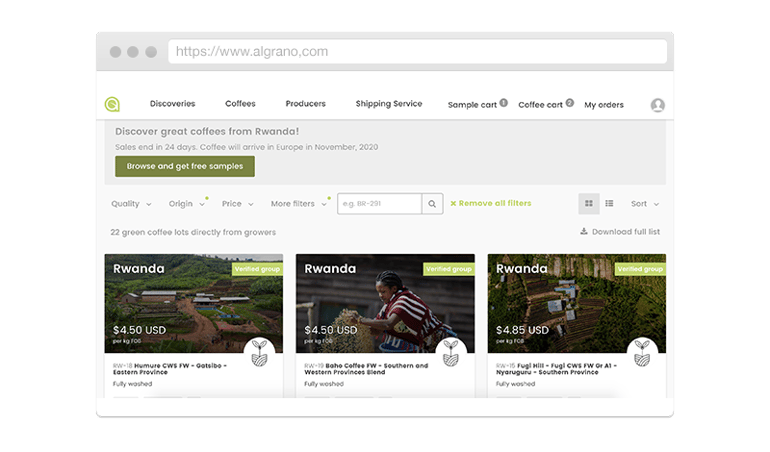
Task: Click '22 green coffee lots directly from growers' text
Action: coord(193,232)
